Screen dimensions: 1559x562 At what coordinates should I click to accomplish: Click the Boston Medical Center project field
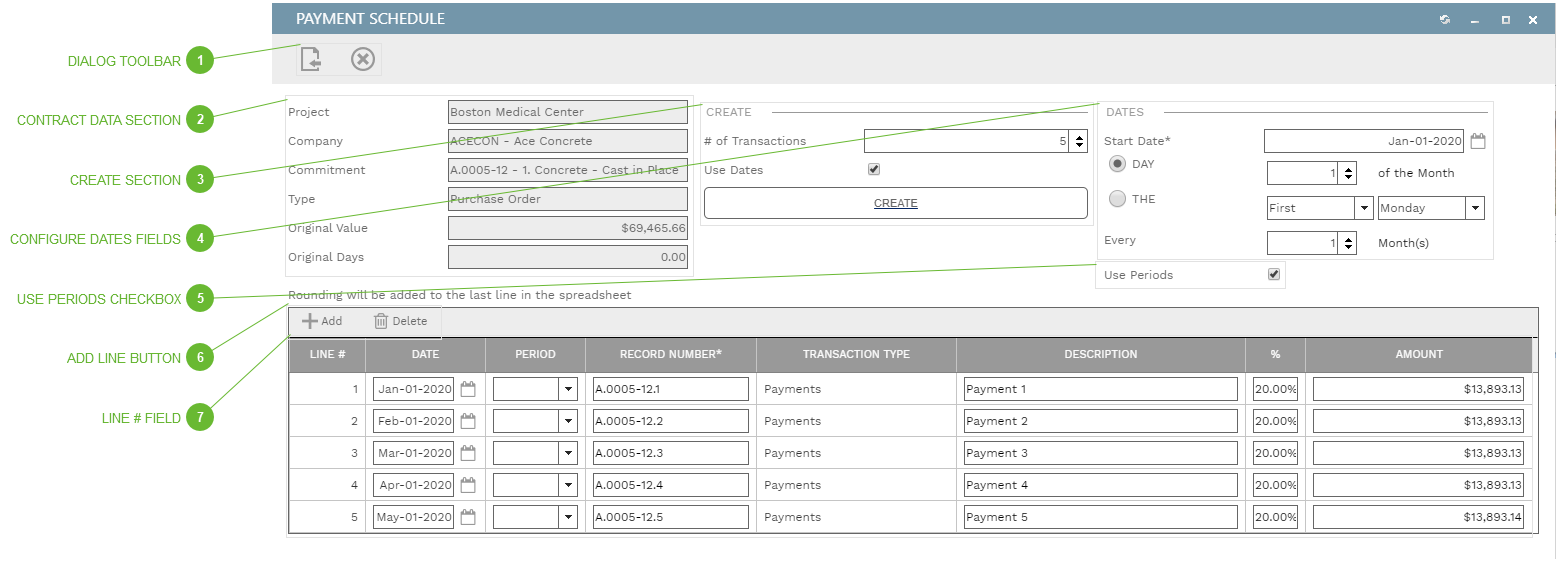tap(568, 112)
